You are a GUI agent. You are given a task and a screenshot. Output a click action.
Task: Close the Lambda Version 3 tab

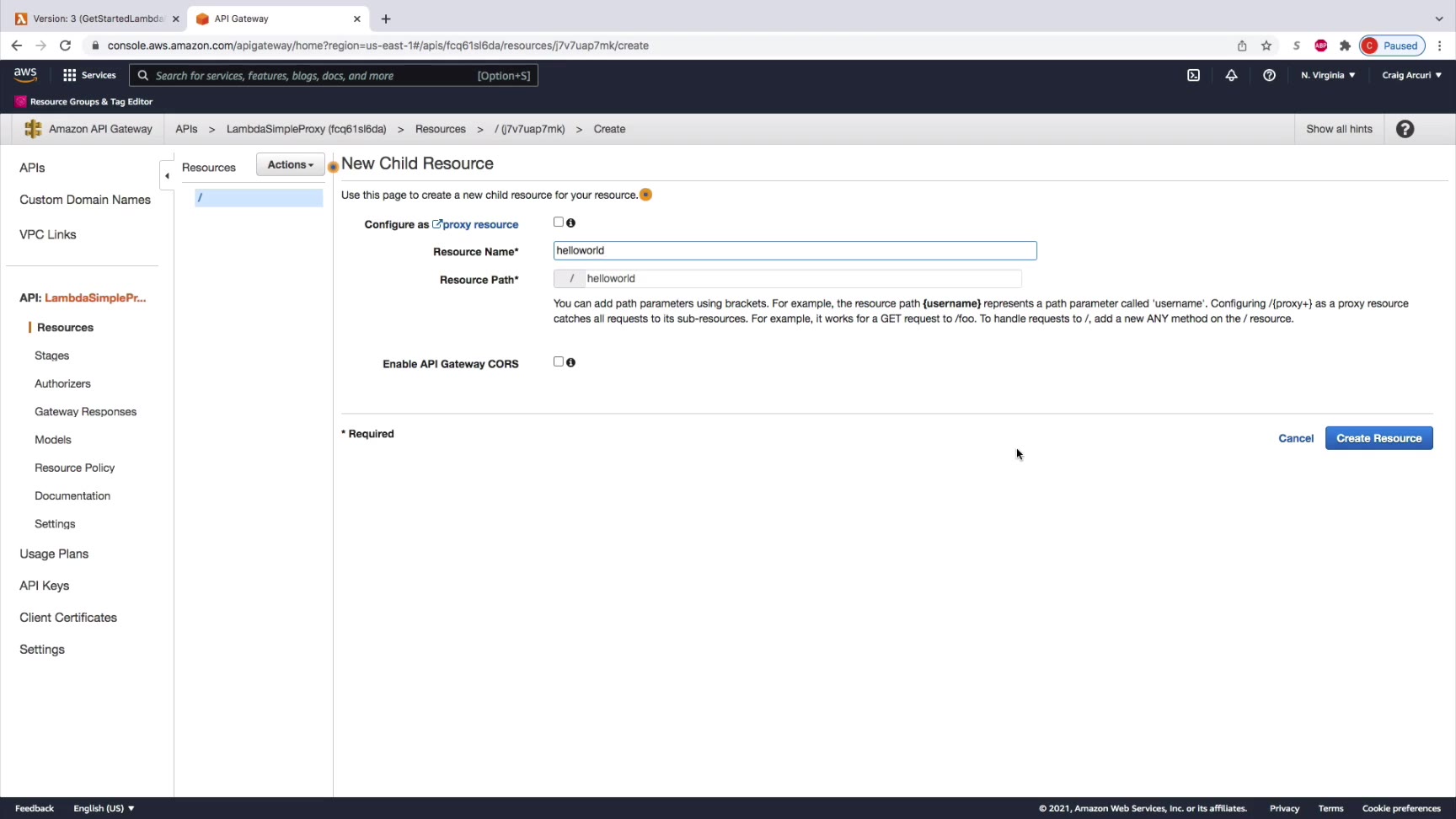coord(176,19)
